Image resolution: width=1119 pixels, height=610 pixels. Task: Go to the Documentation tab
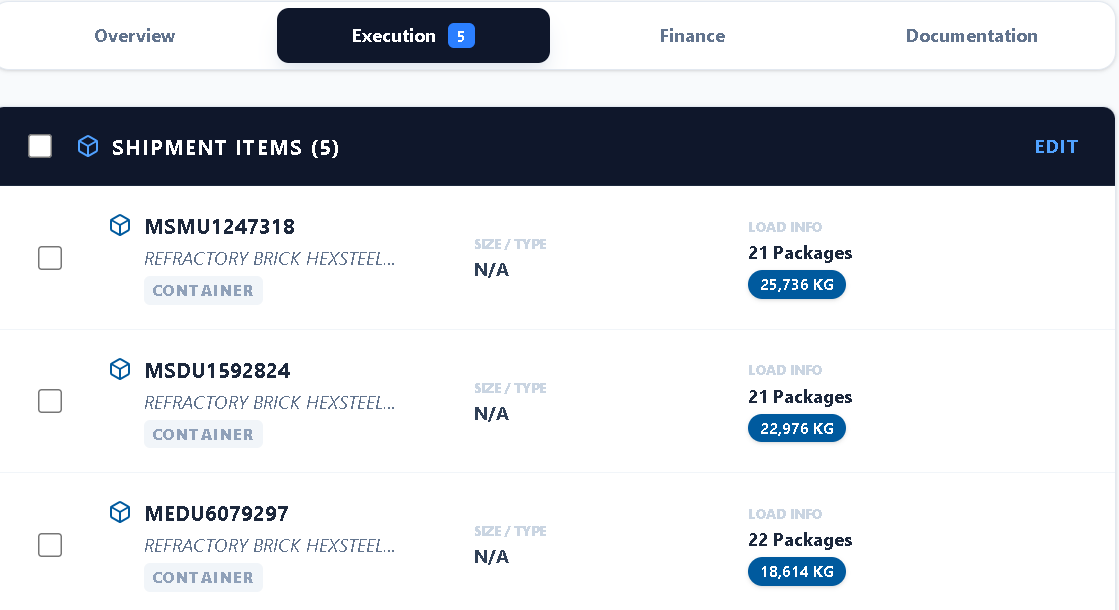coord(971,36)
